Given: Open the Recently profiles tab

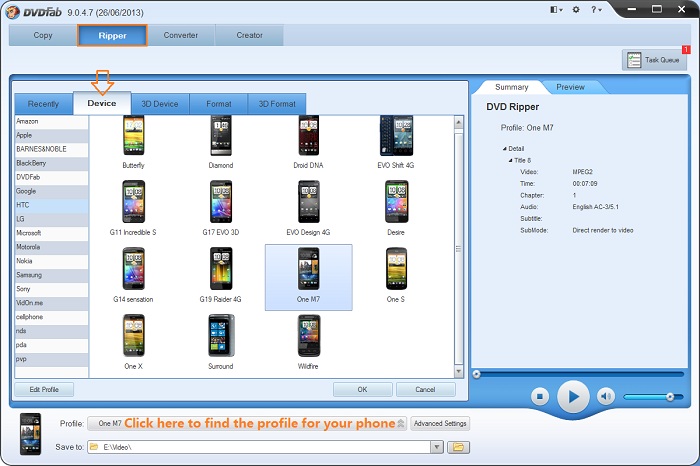Looking at the screenshot, I should point(43,104).
